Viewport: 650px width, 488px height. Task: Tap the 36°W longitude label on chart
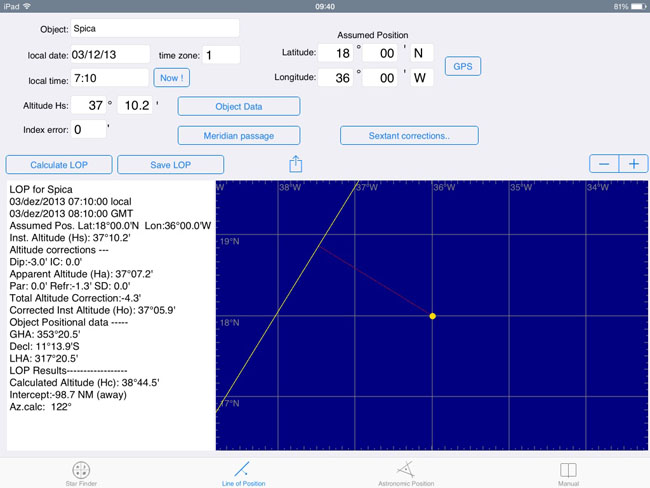point(444,187)
